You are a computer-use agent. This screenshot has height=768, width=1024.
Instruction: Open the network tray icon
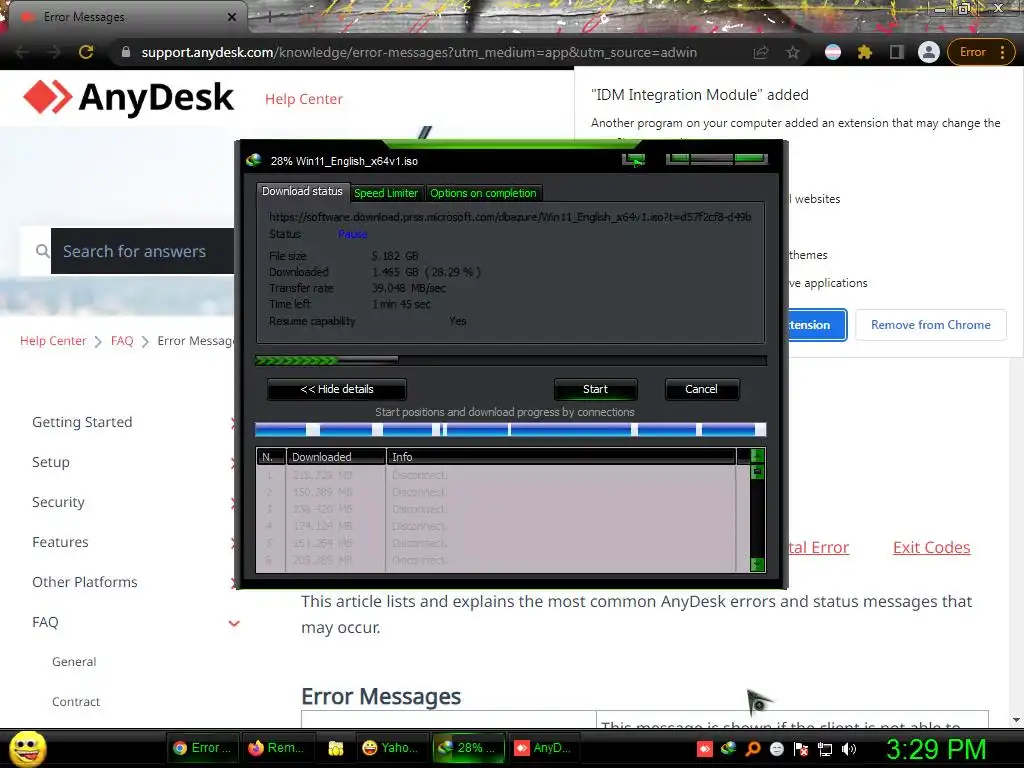coord(825,749)
